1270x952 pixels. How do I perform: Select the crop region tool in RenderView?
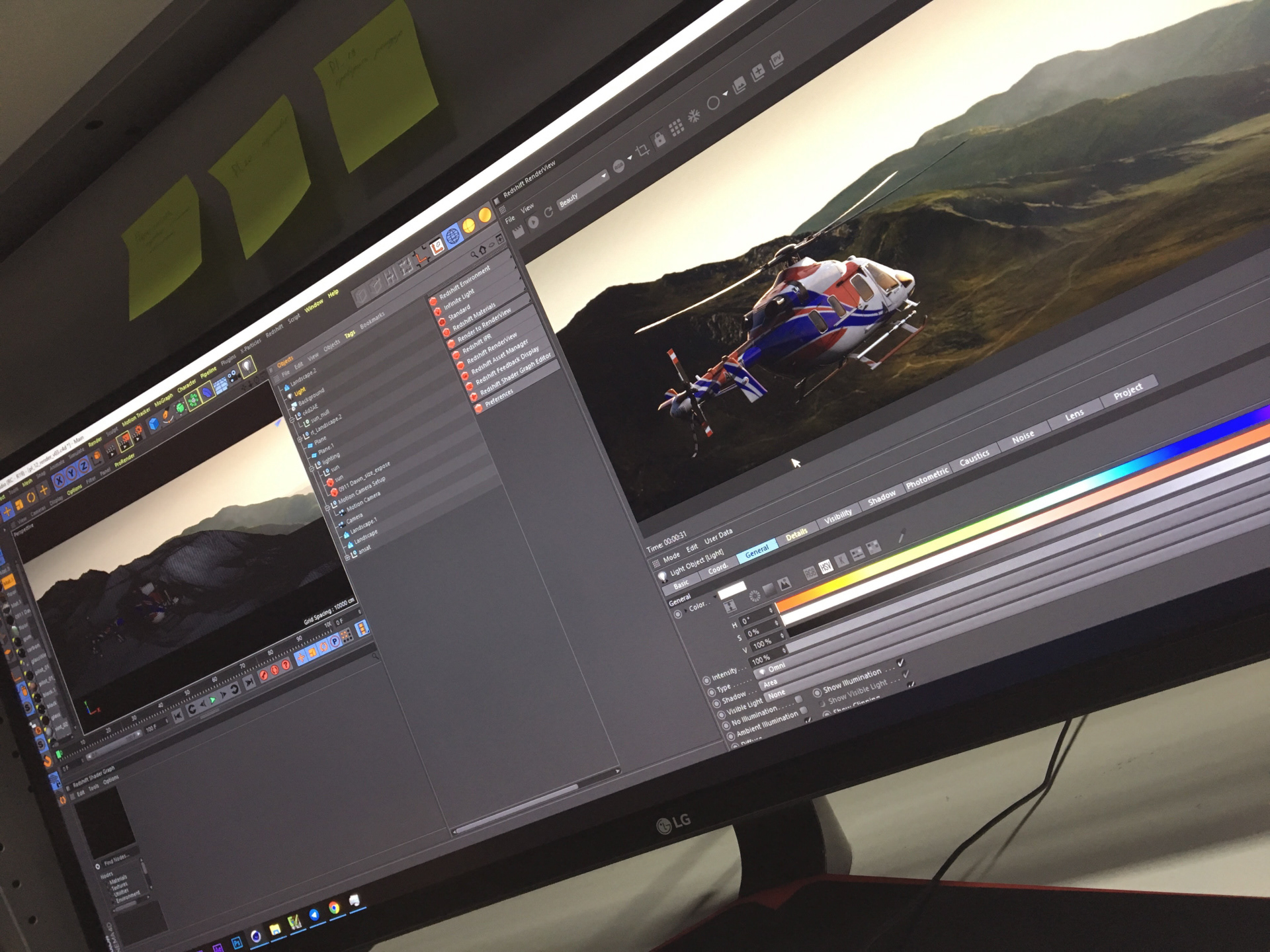click(641, 150)
